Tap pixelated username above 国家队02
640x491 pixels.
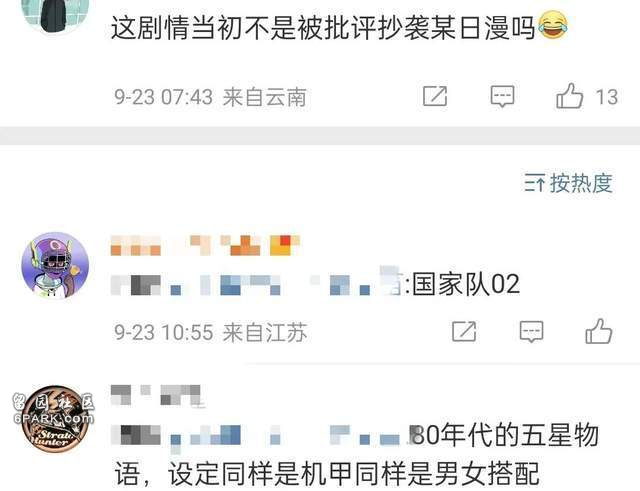click(x=205, y=245)
